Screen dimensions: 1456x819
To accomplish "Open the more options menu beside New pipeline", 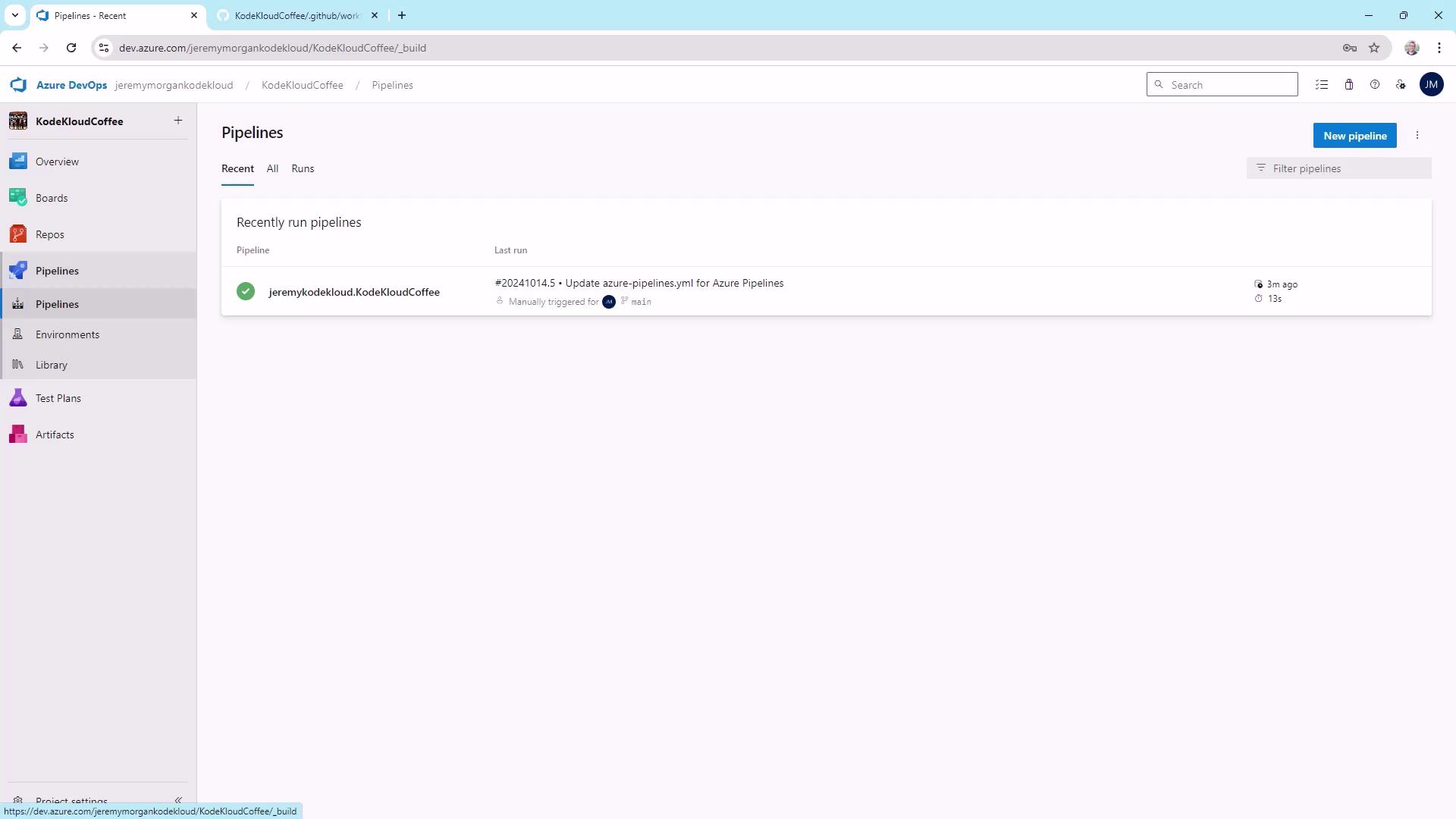I will [x=1417, y=136].
